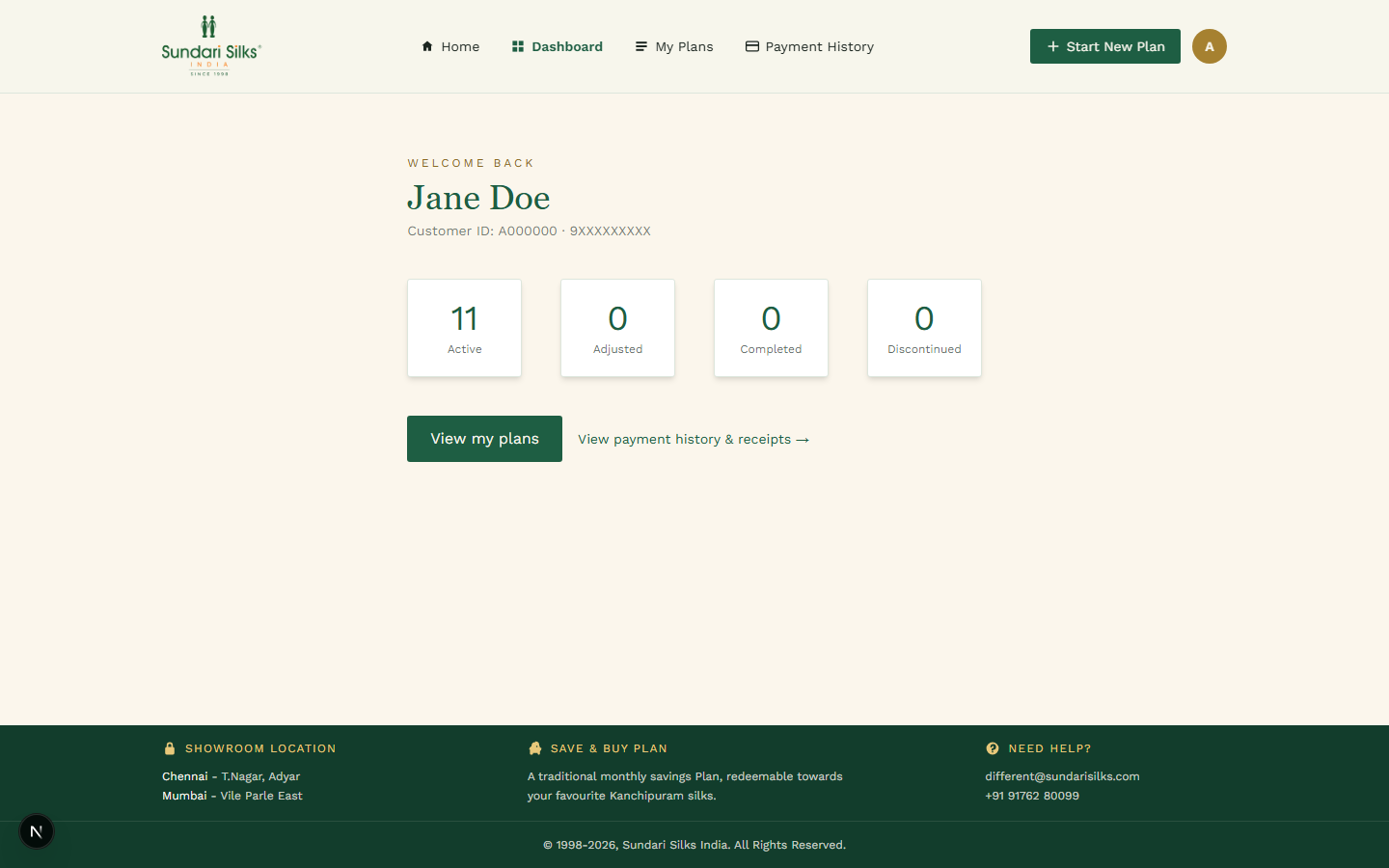
Task: Click the lines icon beside My Plans
Action: pos(641,46)
